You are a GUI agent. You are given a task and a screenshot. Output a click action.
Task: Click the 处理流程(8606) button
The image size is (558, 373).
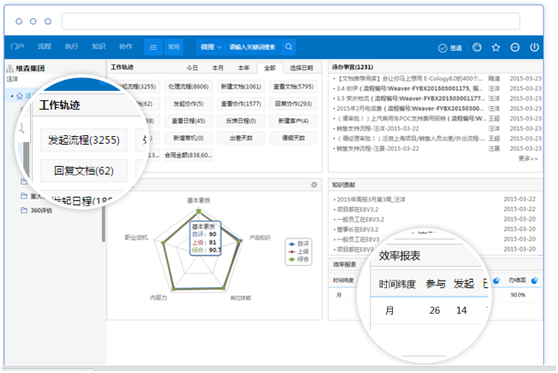point(189,86)
